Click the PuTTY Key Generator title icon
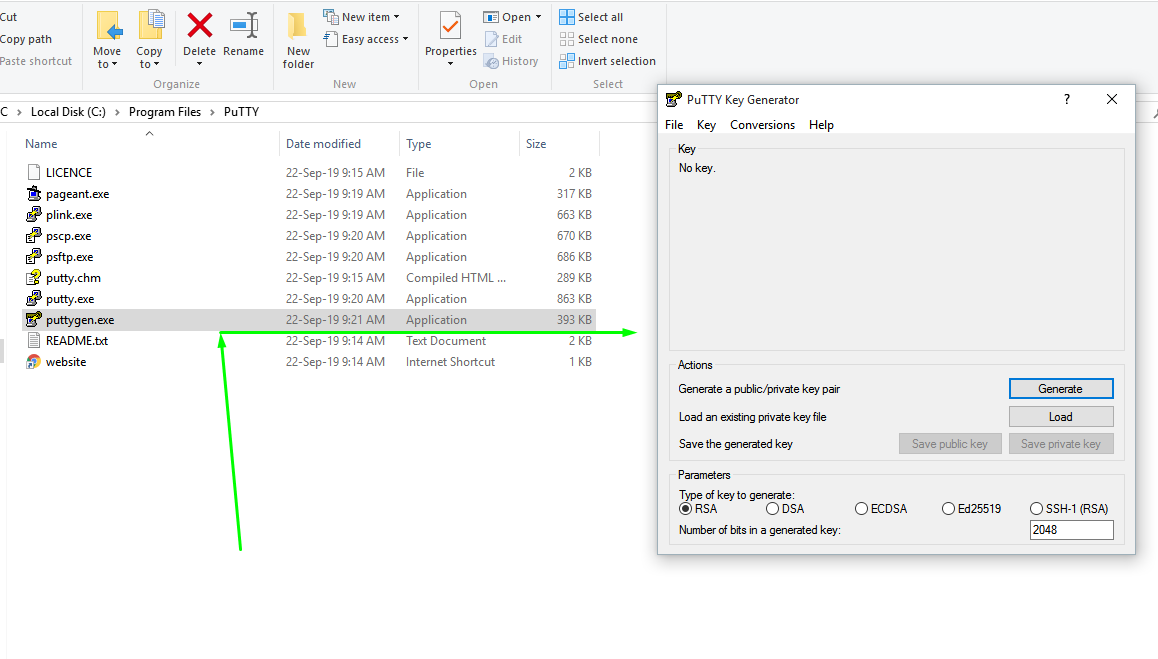This screenshot has height=659, width=1158. (674, 100)
